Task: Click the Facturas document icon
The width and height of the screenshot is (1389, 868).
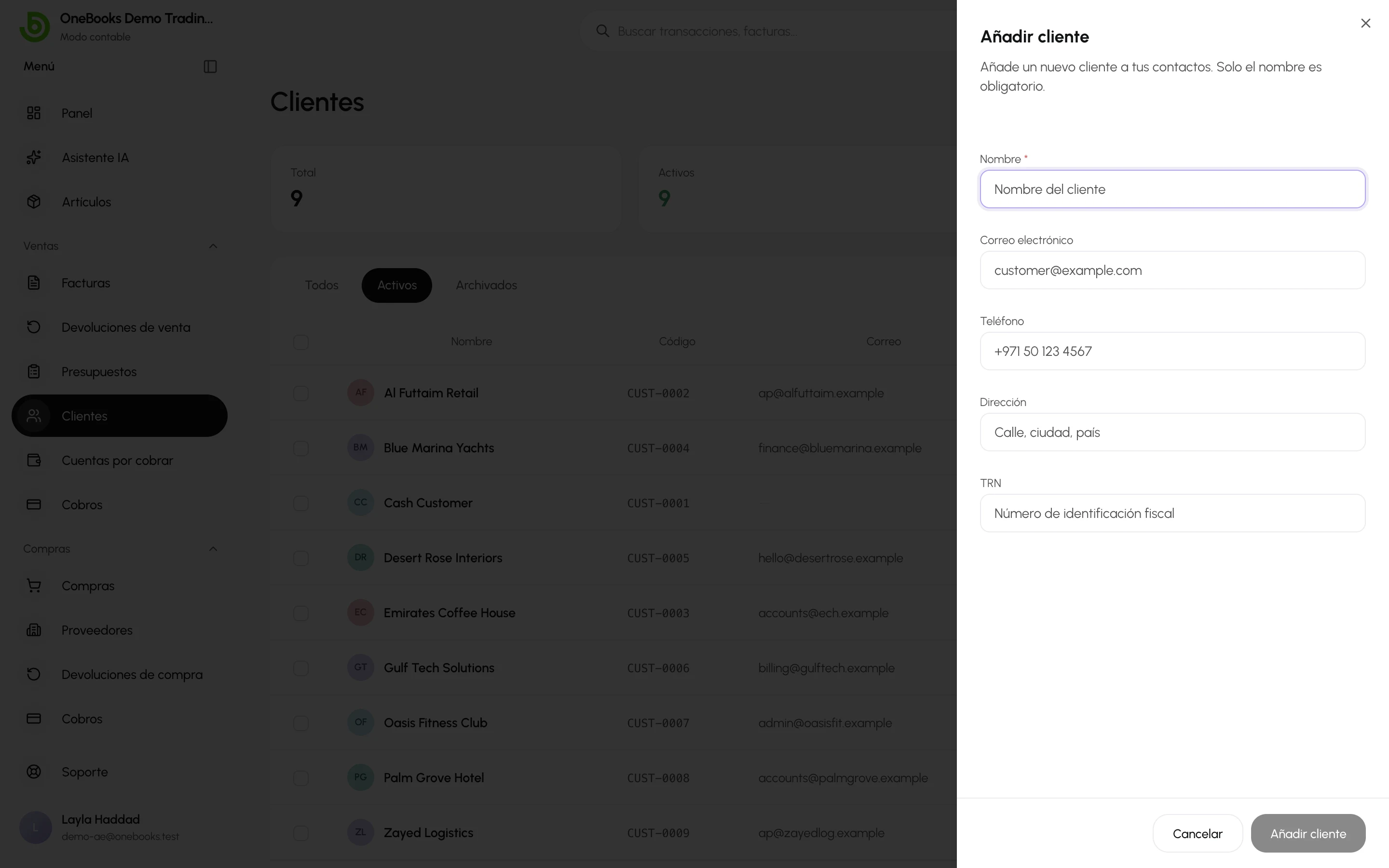Action: coord(34,283)
